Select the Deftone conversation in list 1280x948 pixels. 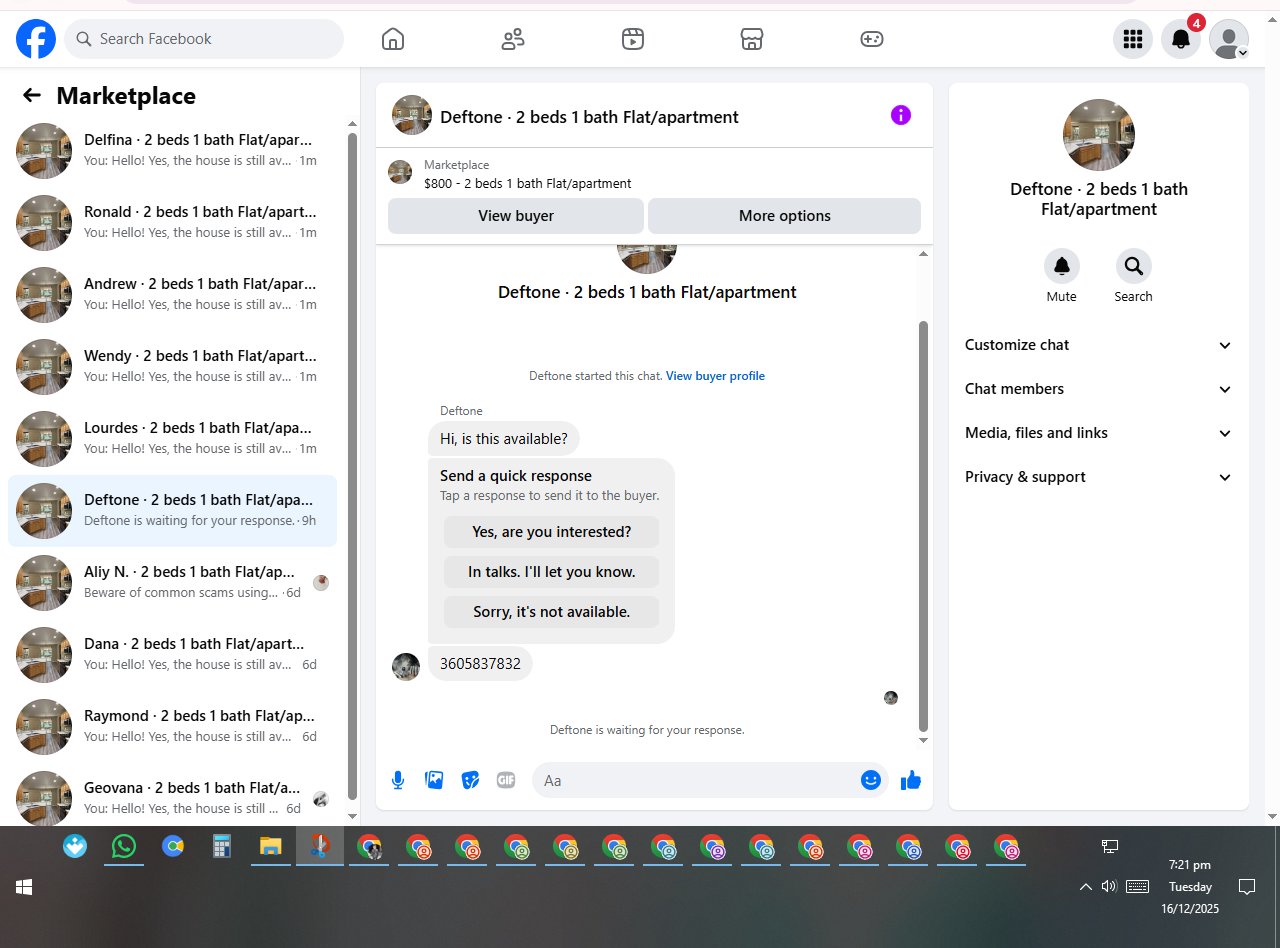click(172, 511)
